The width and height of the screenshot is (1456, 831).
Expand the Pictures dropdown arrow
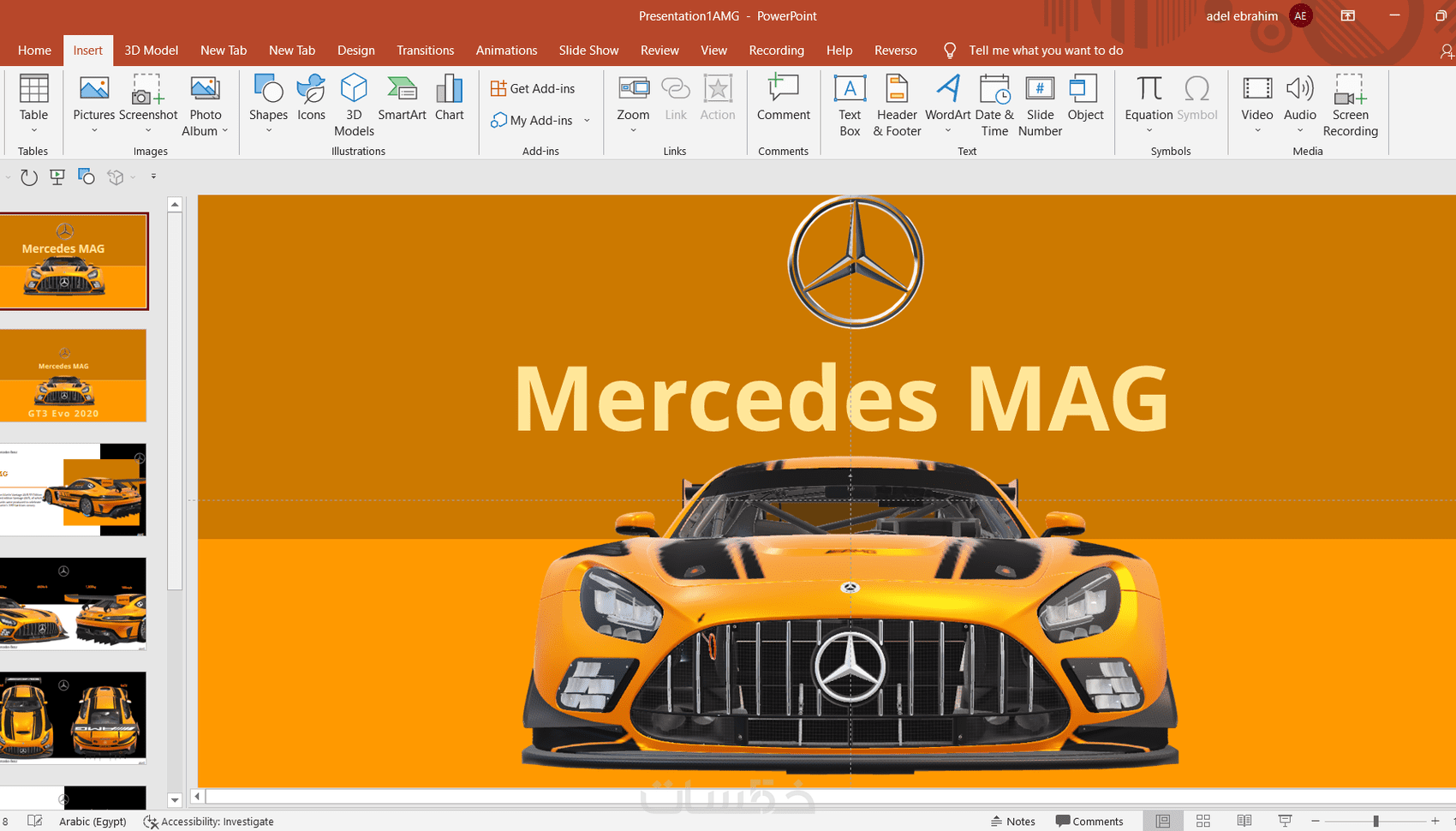tap(94, 131)
